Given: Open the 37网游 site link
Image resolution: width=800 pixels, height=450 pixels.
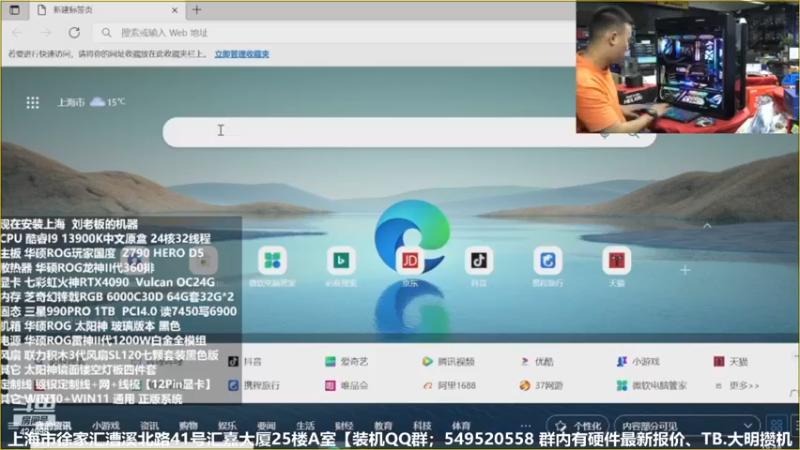Looking at the screenshot, I should tap(541, 385).
